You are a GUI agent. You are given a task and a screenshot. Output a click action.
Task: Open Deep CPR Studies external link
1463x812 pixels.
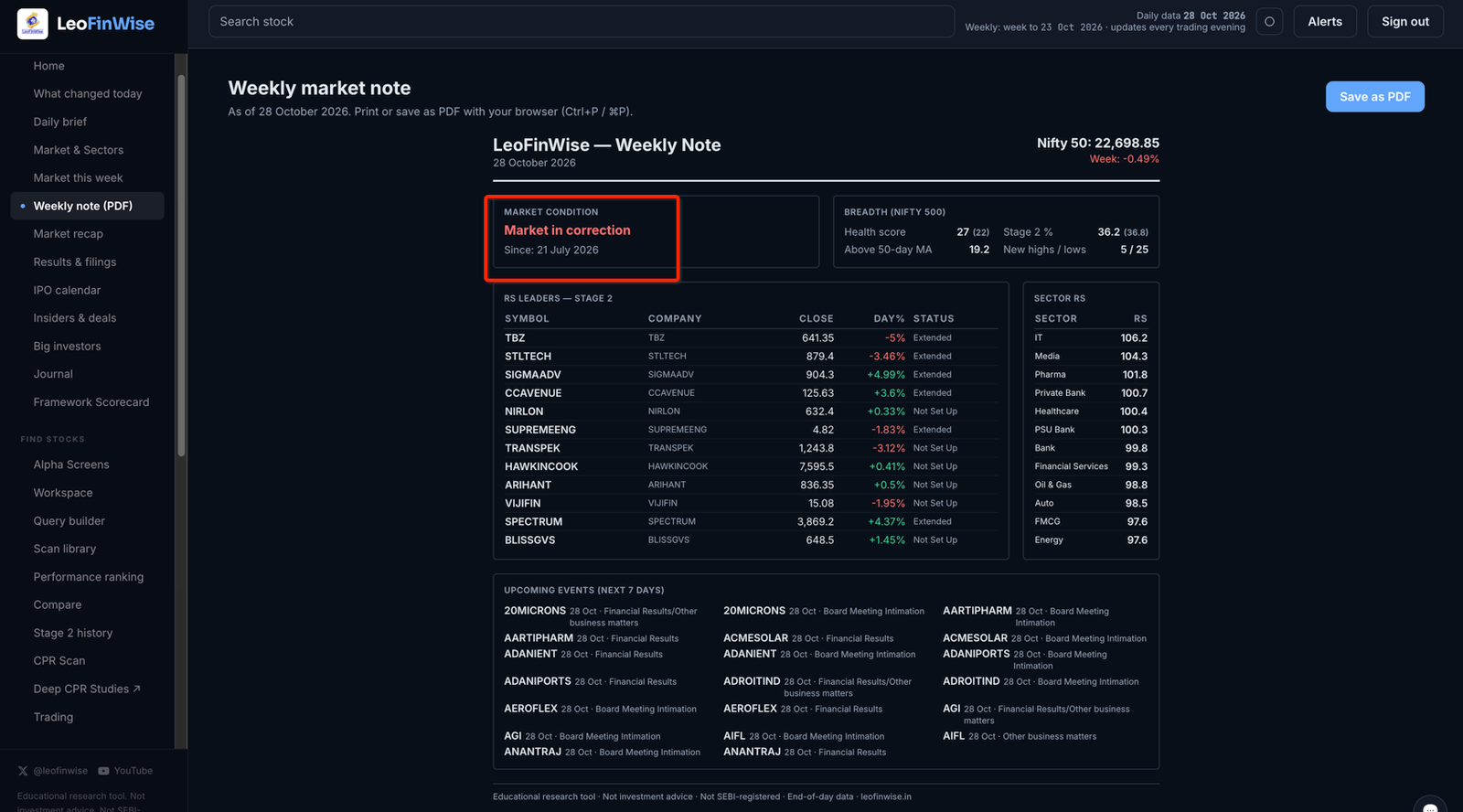[x=87, y=689]
